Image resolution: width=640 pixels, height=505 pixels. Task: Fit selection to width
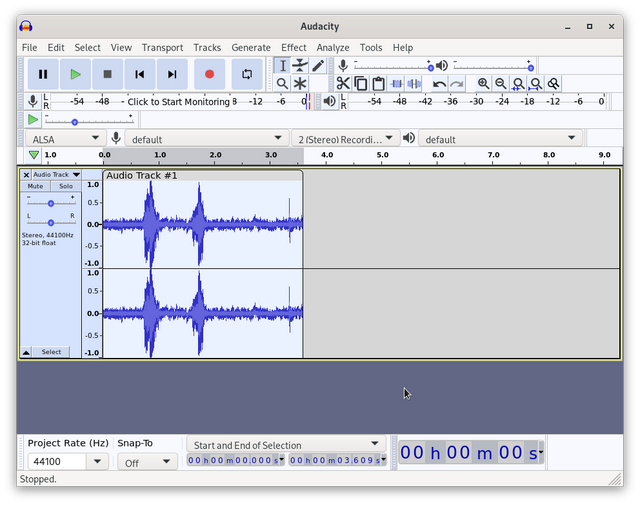(x=518, y=84)
